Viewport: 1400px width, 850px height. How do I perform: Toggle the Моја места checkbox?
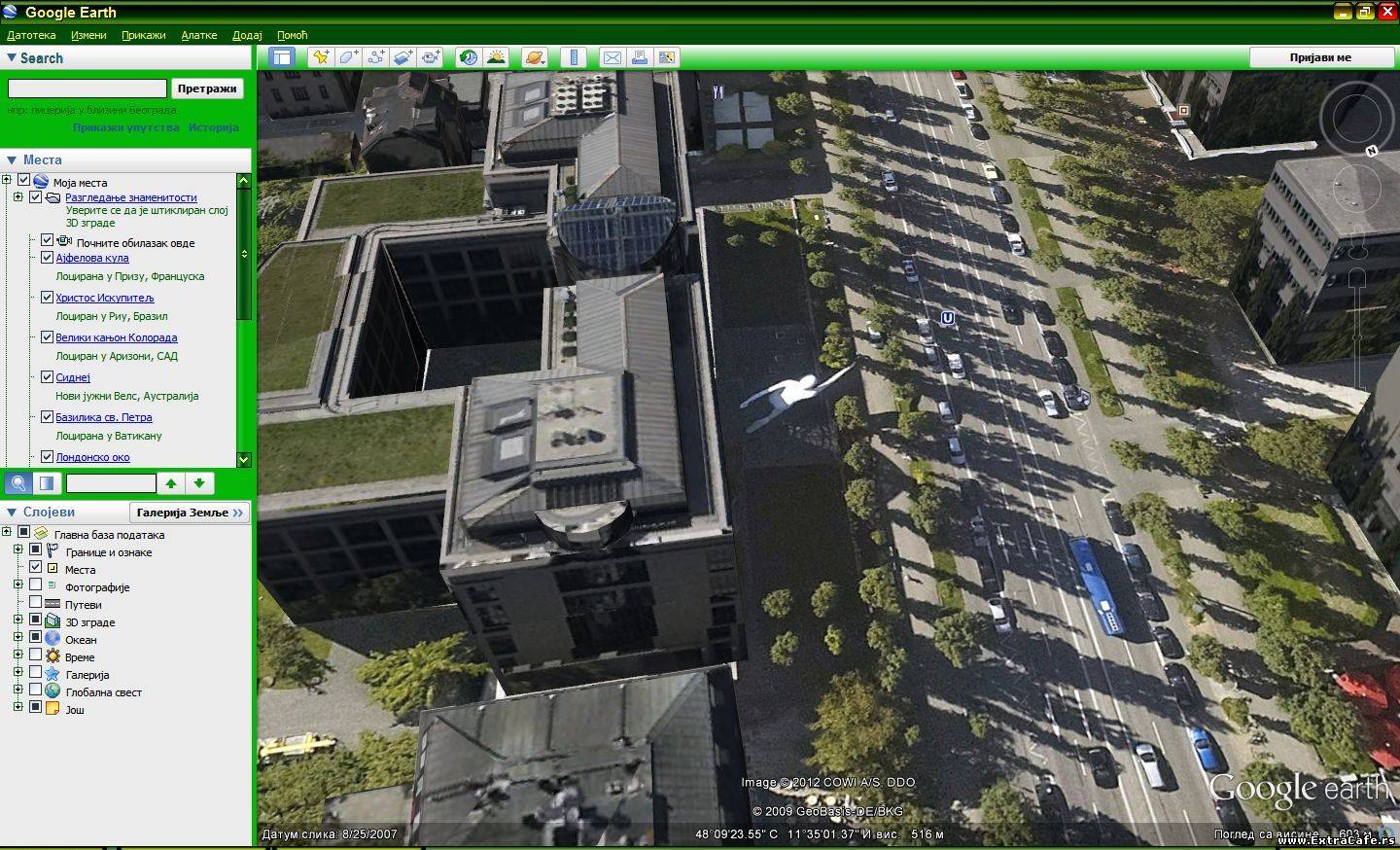[24, 180]
